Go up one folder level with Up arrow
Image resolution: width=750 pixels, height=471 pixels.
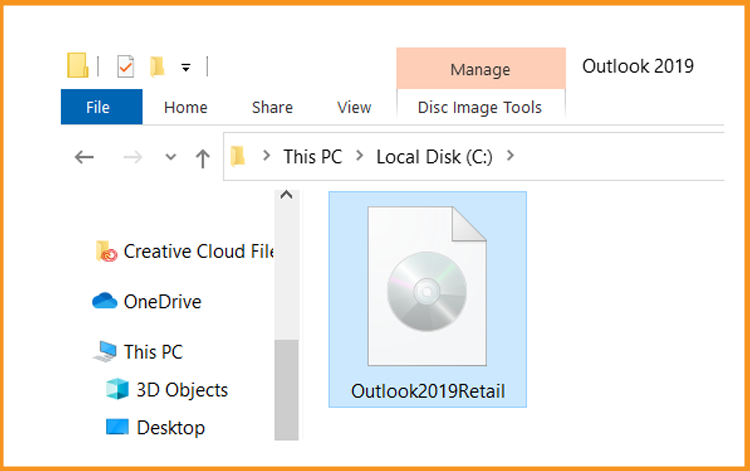(202, 158)
